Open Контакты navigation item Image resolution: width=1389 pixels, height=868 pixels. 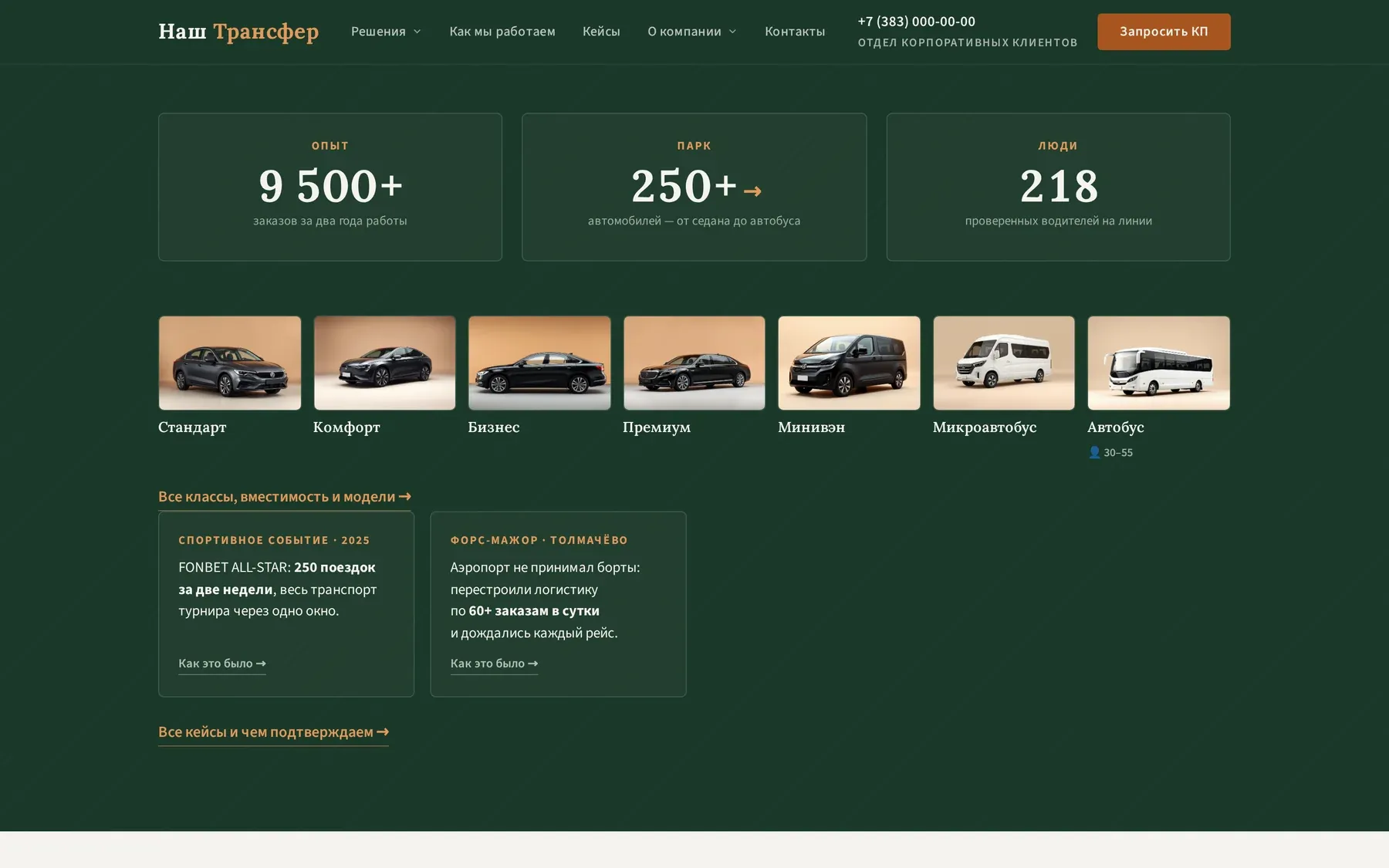tap(795, 32)
